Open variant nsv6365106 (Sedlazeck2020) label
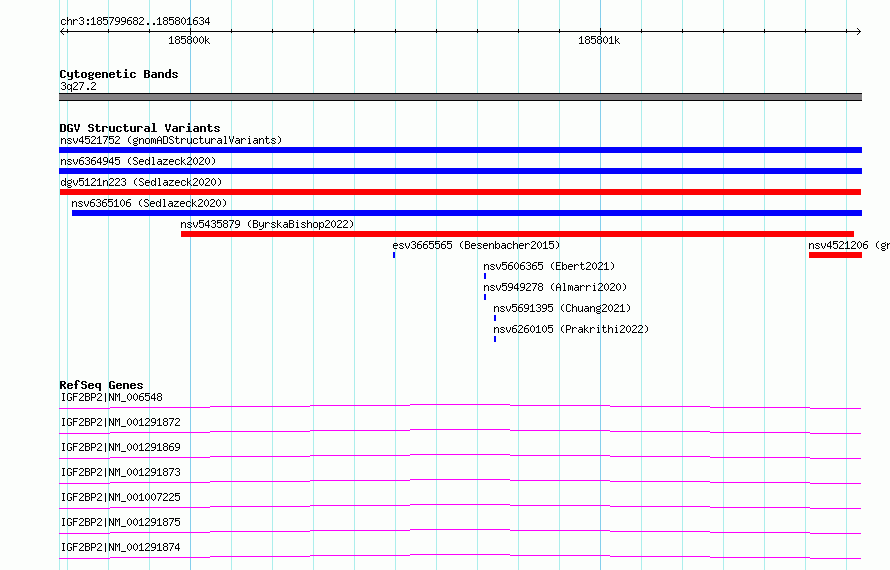The width and height of the screenshot is (890, 570). point(149,203)
